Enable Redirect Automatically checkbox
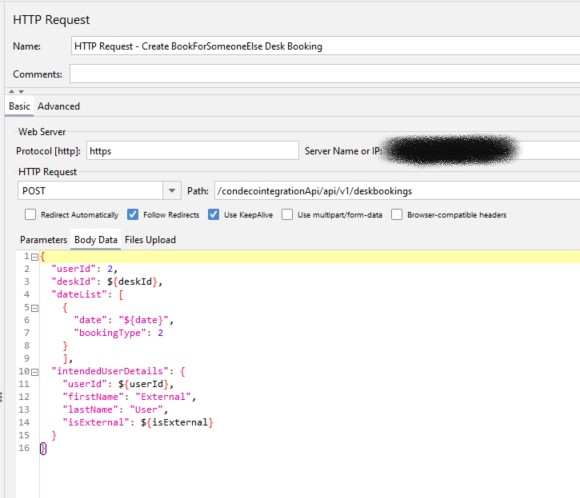Screen dimensions: 580x498 coord(30,215)
